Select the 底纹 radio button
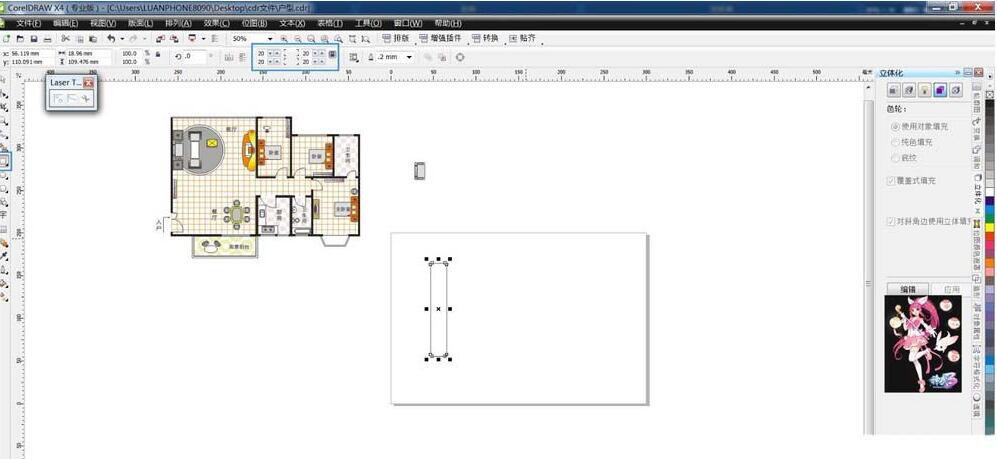 coord(895,158)
